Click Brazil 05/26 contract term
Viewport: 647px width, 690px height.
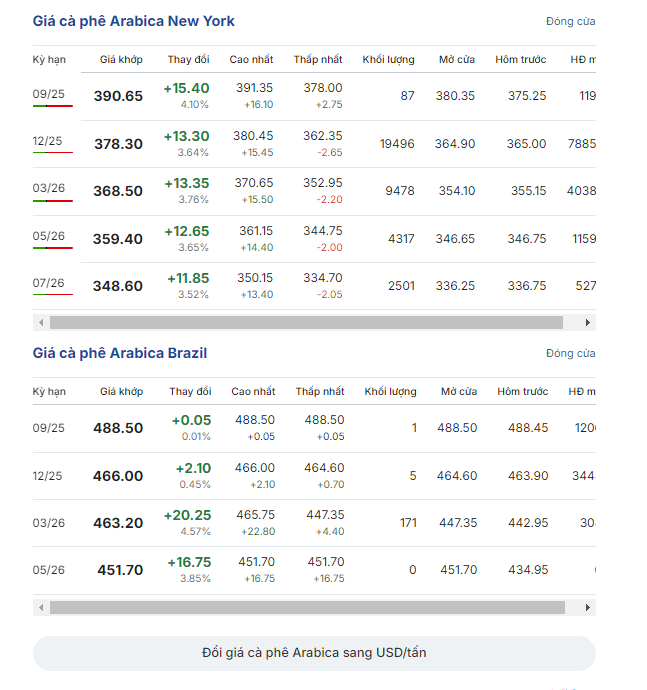point(48,570)
